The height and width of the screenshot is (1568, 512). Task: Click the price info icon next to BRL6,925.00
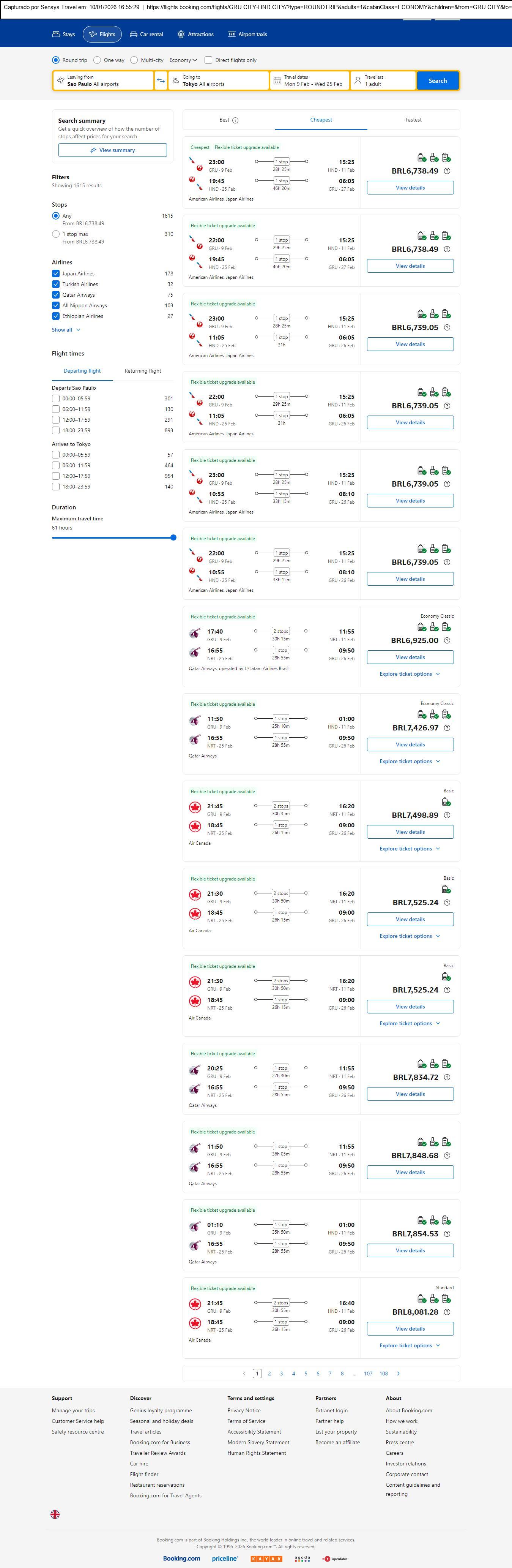(x=447, y=640)
